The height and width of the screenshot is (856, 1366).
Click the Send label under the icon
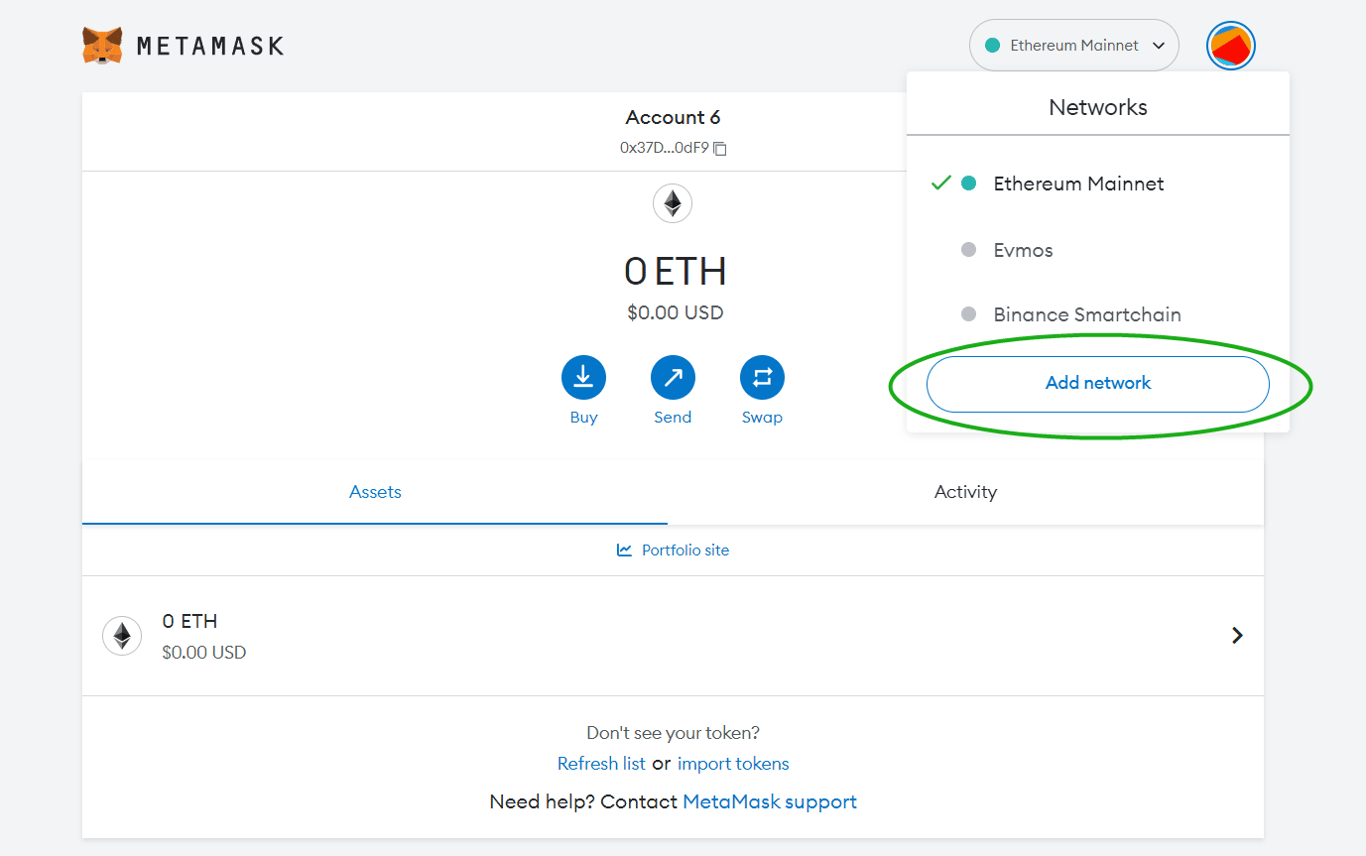tap(673, 418)
